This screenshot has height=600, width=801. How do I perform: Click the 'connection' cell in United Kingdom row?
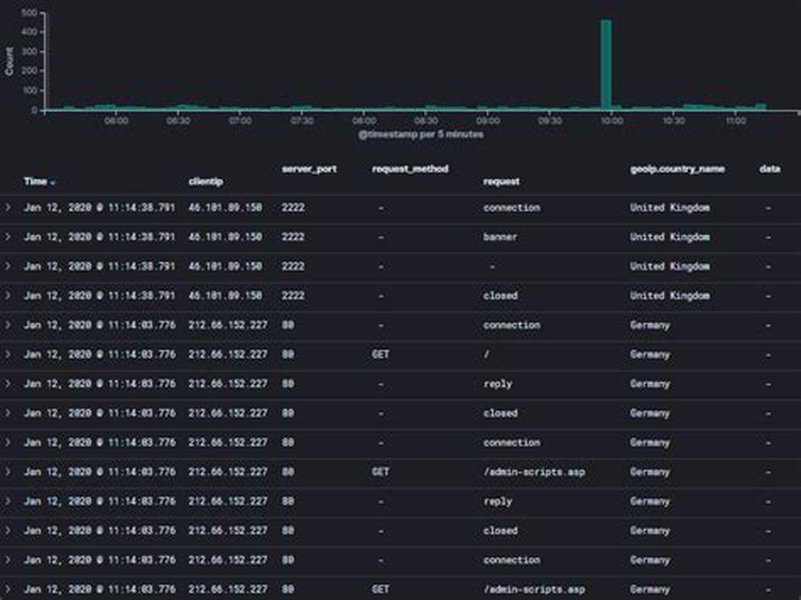coord(511,207)
